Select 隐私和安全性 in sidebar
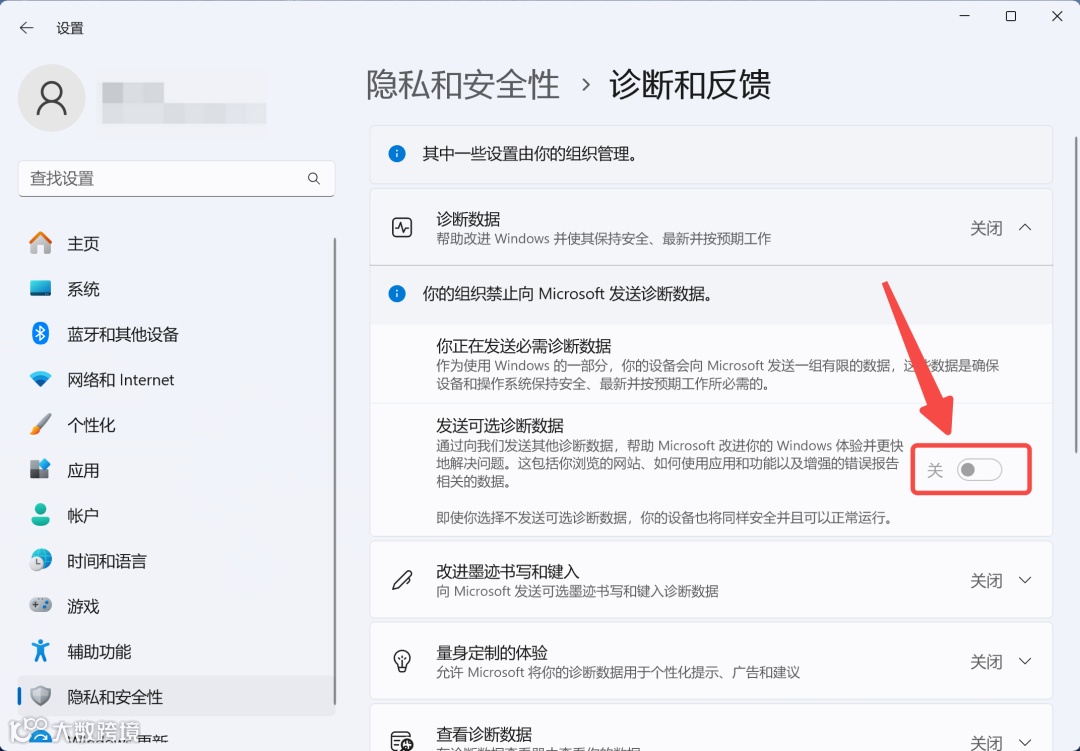 (x=176, y=697)
